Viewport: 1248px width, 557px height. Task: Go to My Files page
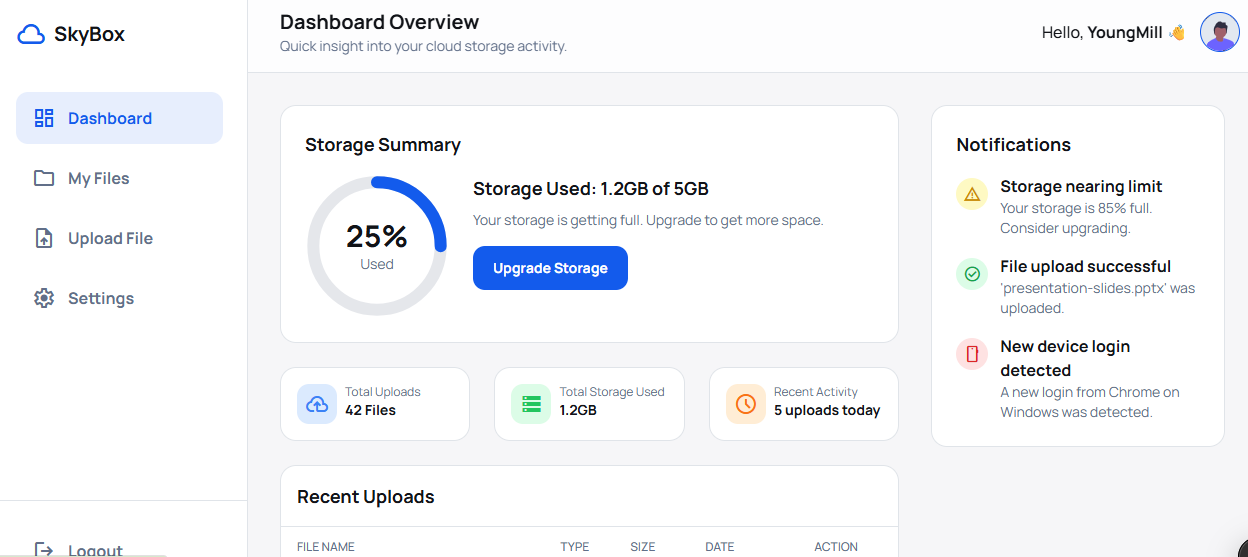tap(98, 178)
